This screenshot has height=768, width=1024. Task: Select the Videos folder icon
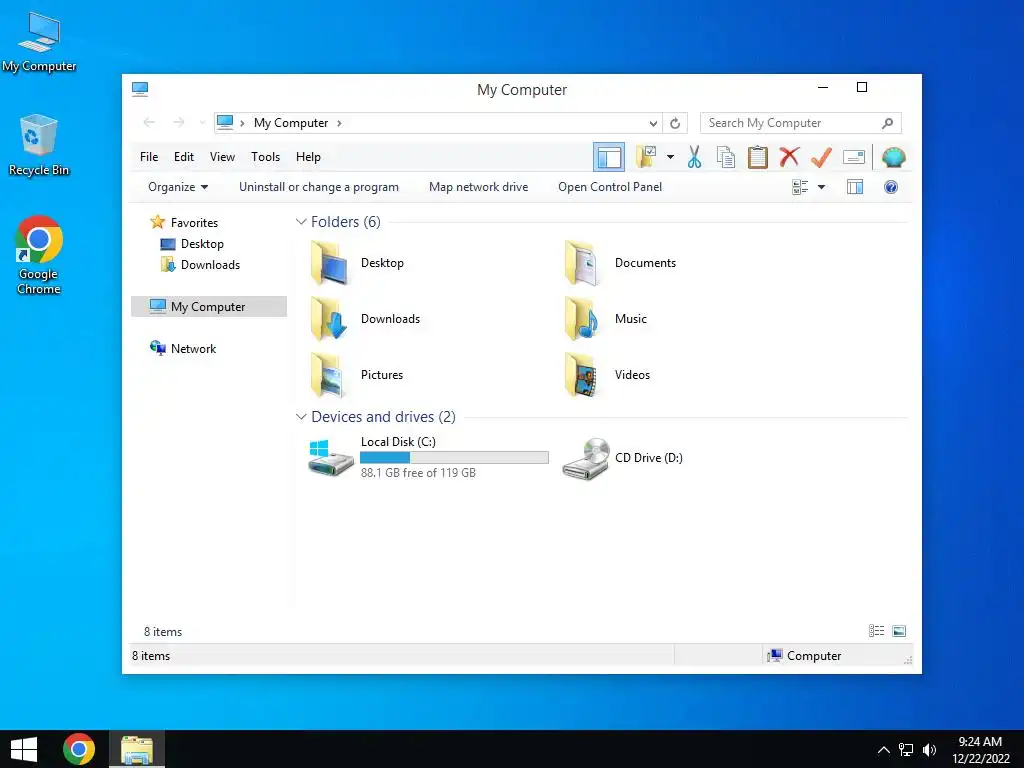582,375
